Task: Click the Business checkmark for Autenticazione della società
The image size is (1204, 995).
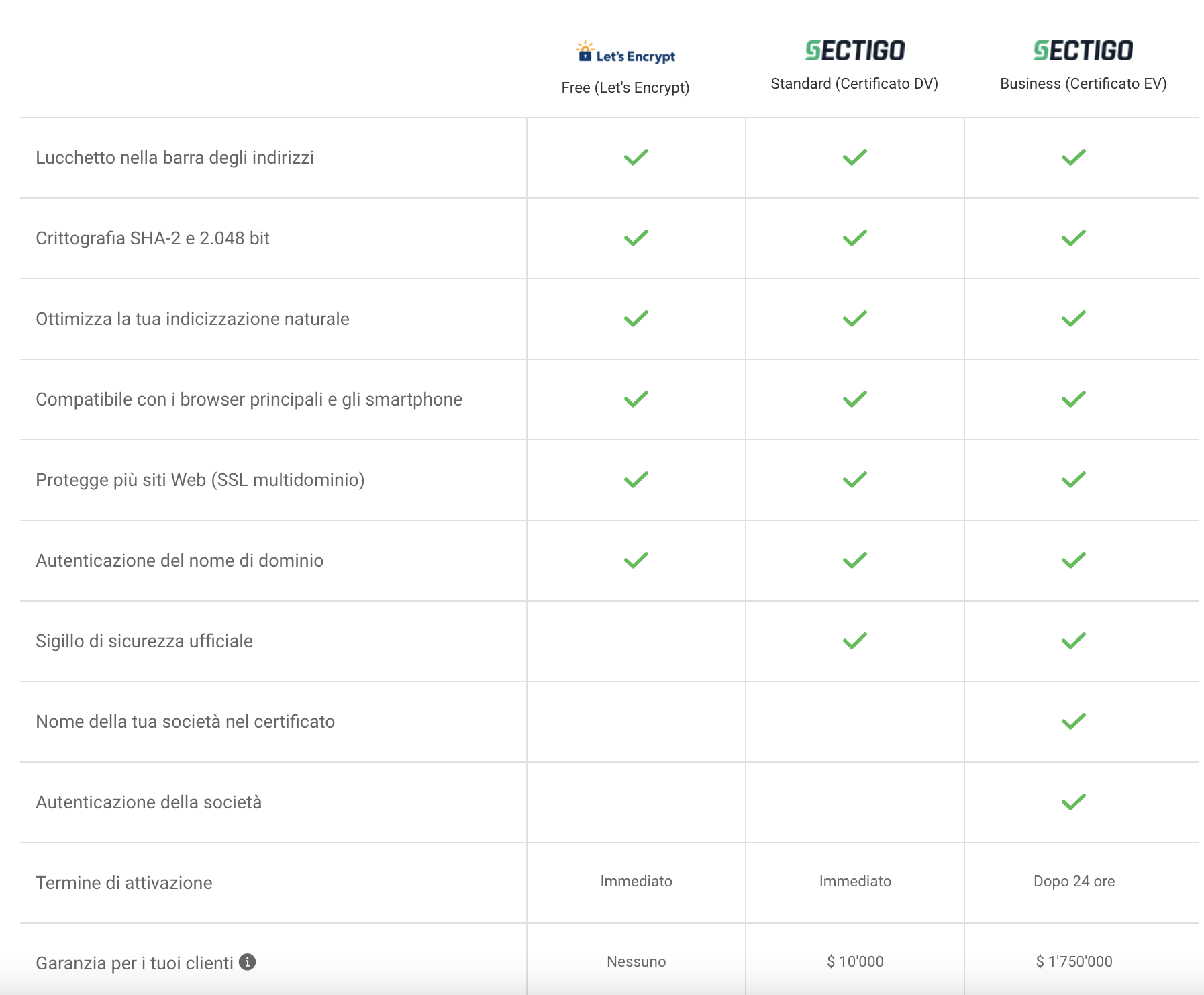Action: pos(1073,802)
